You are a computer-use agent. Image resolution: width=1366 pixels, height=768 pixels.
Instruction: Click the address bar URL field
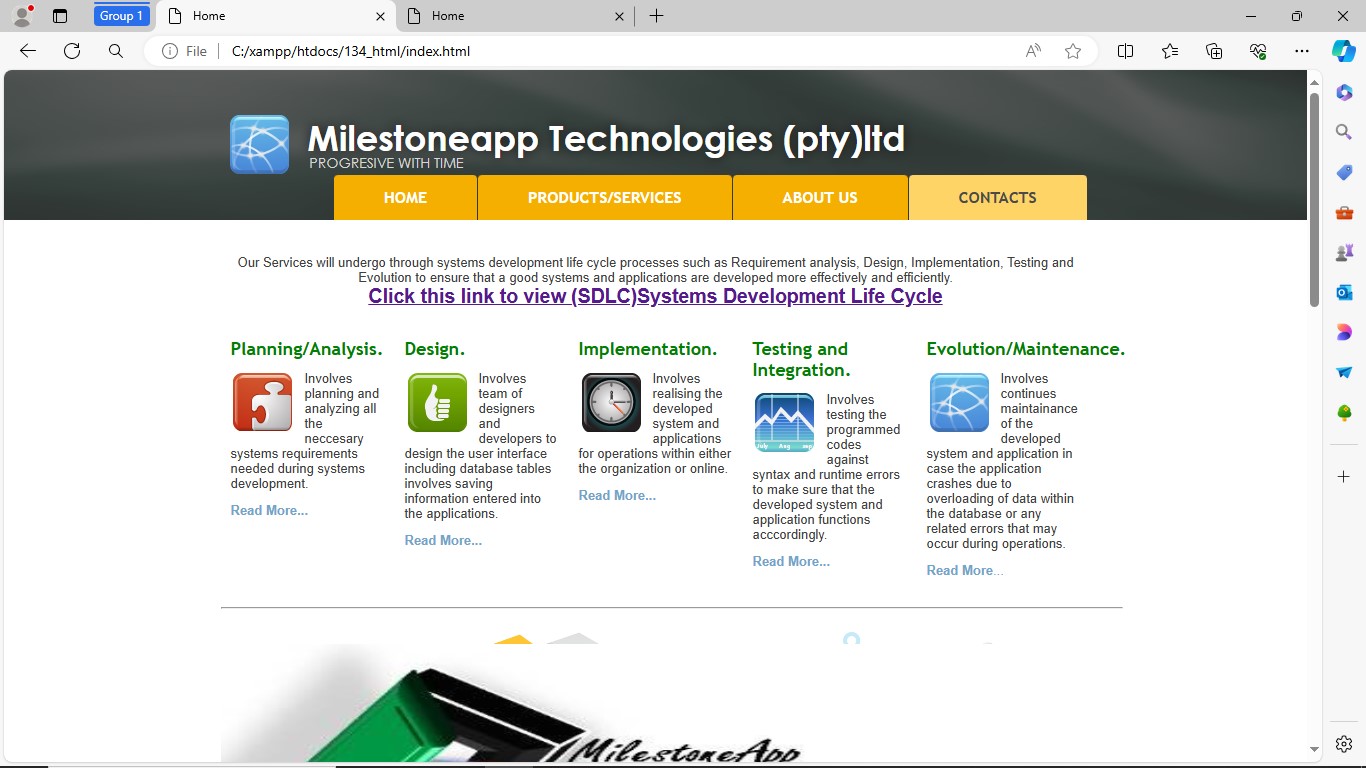[x=600, y=51]
